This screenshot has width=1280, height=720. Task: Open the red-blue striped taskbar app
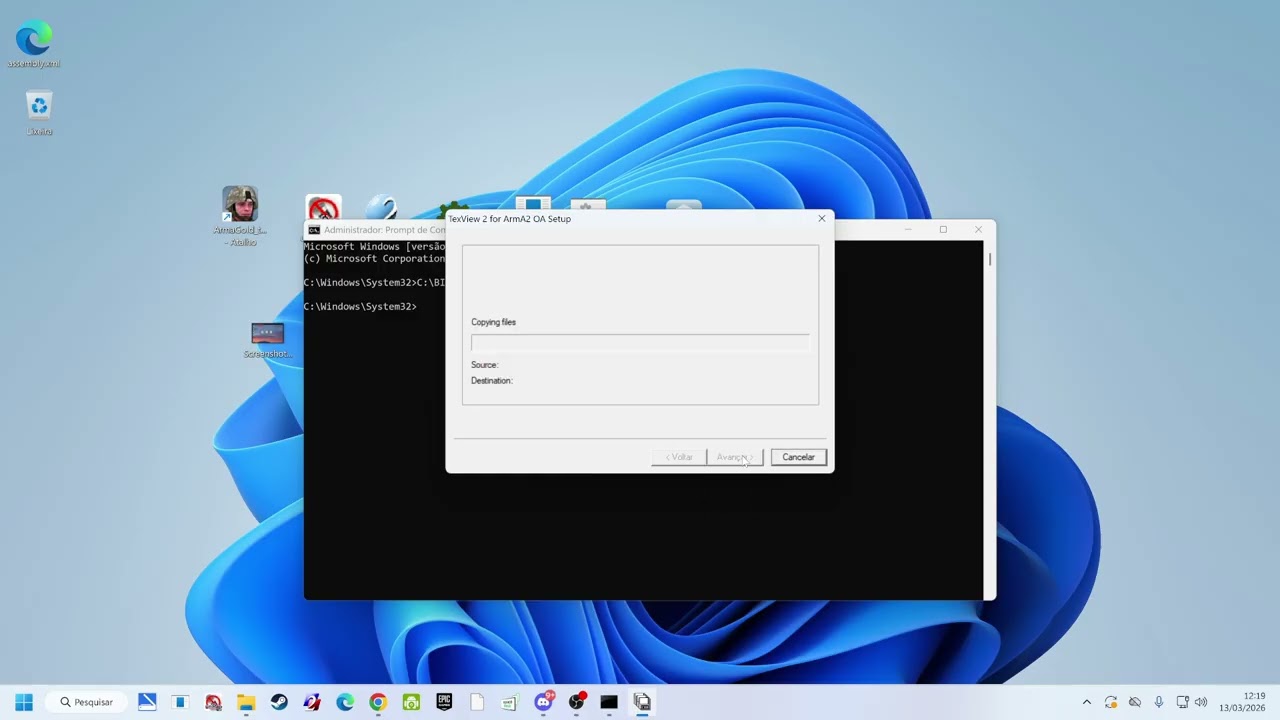click(312, 702)
